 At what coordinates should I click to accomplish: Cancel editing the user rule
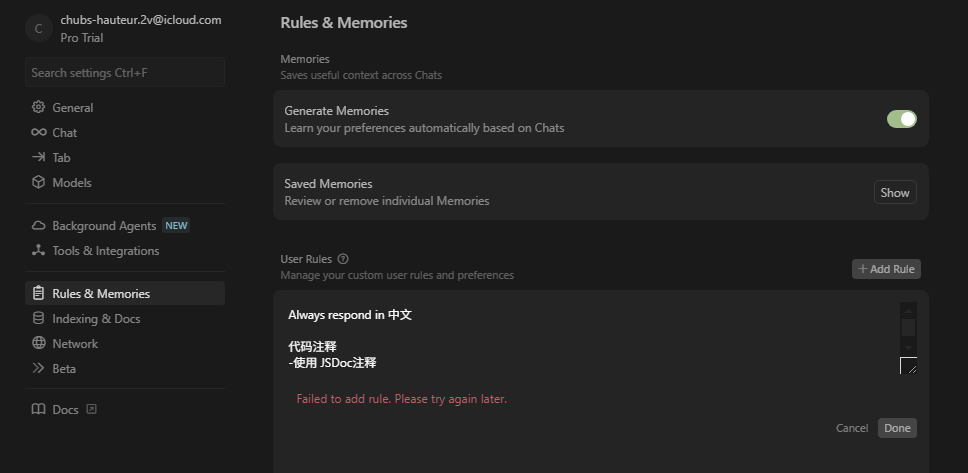(x=852, y=428)
